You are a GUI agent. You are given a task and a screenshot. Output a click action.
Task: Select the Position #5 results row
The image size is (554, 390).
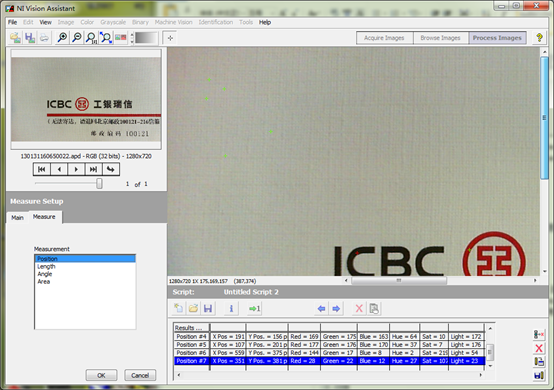(329, 344)
